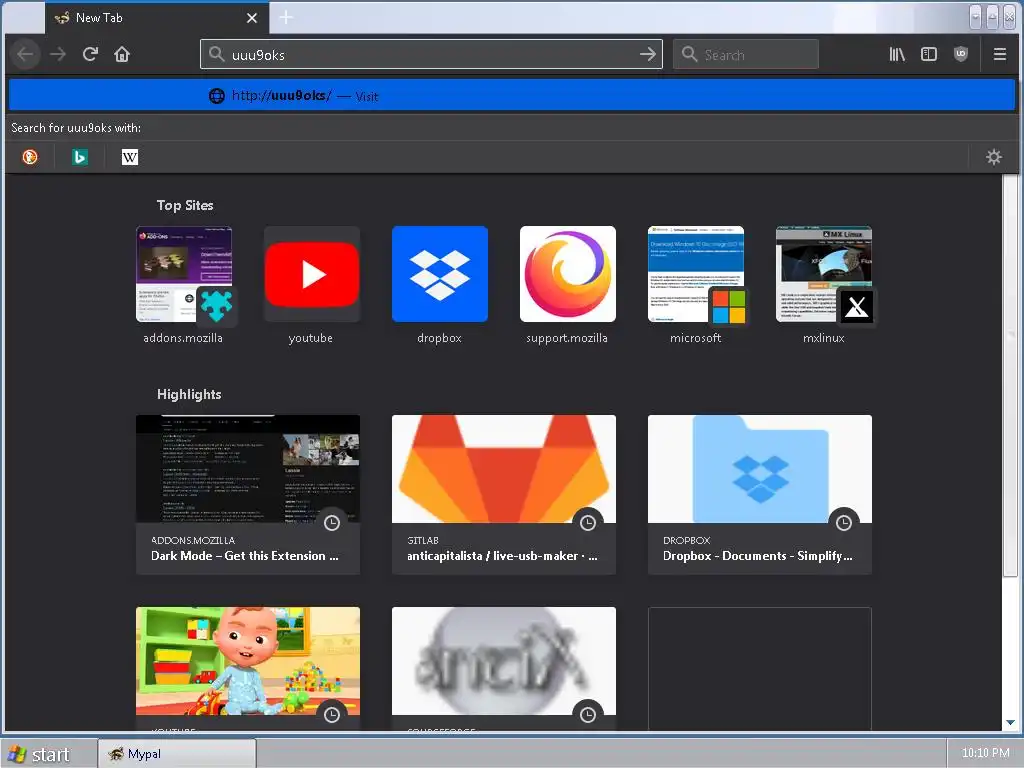Screen dimensions: 1024x768
Task: Click the address bar containing uuu9oks
Action: coord(431,54)
